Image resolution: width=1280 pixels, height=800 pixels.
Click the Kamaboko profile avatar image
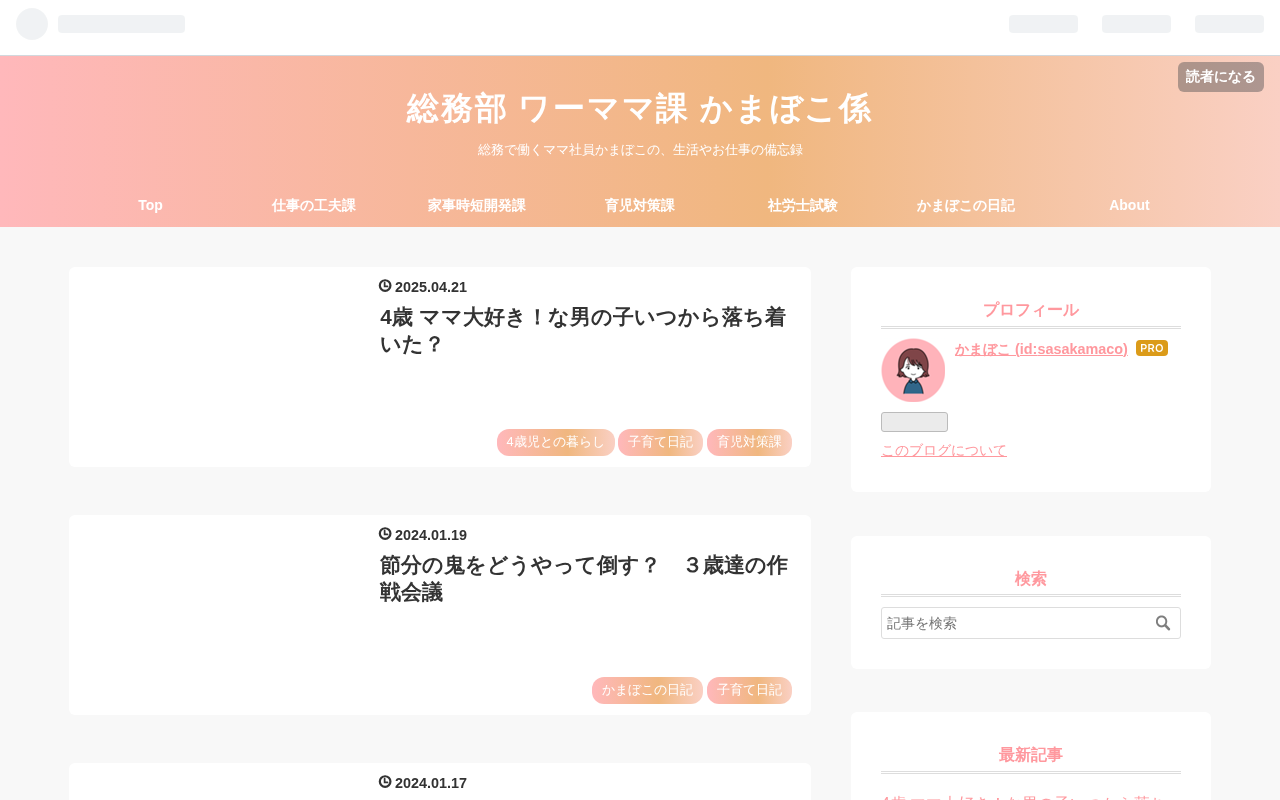[913, 370]
